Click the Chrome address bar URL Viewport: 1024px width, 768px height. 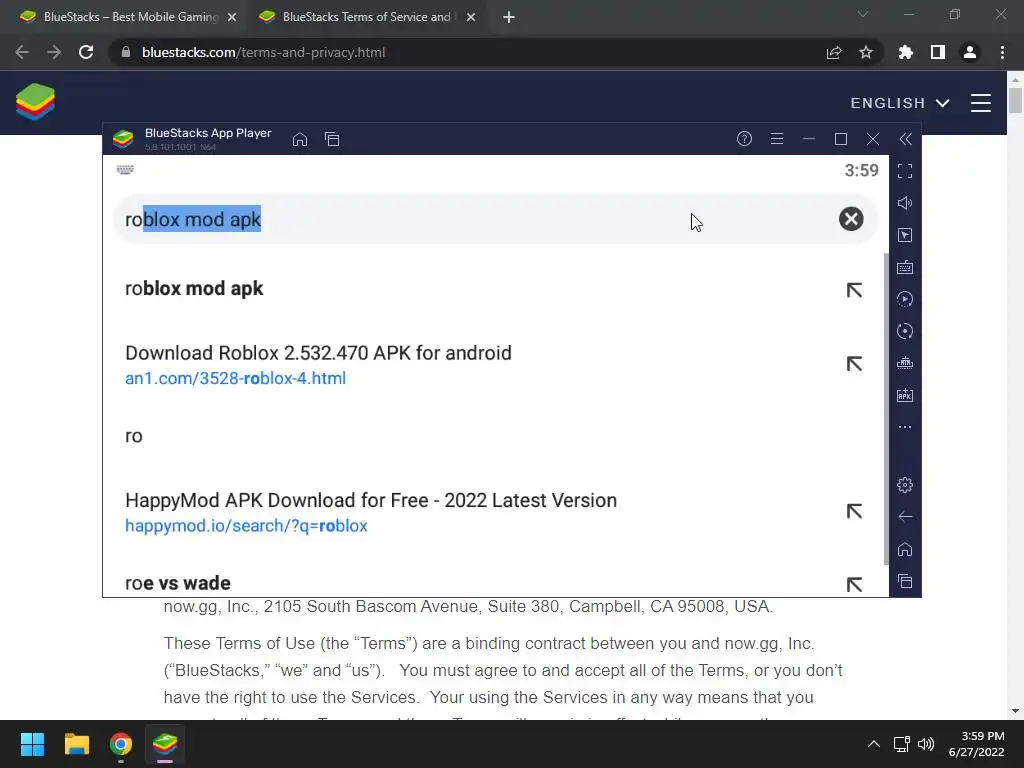[263, 52]
